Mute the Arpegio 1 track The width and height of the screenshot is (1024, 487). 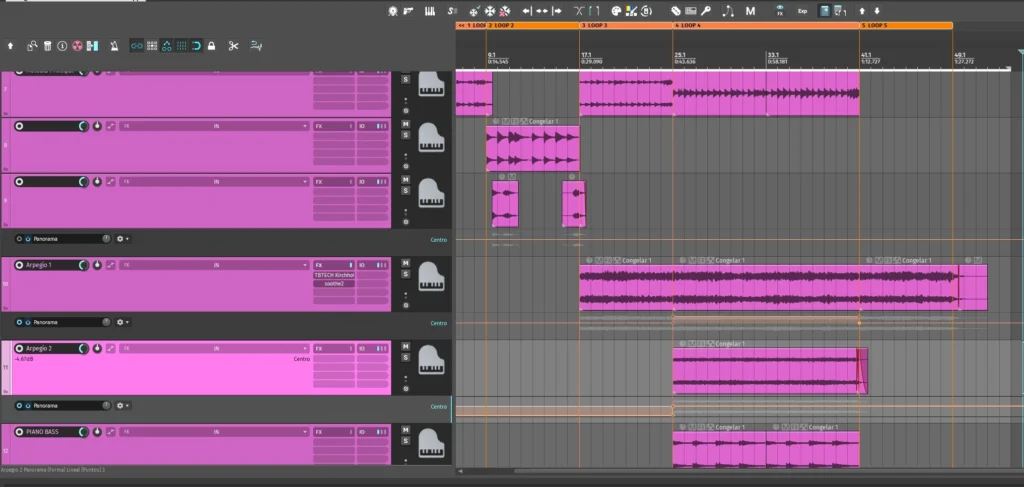pyautogui.click(x=406, y=262)
